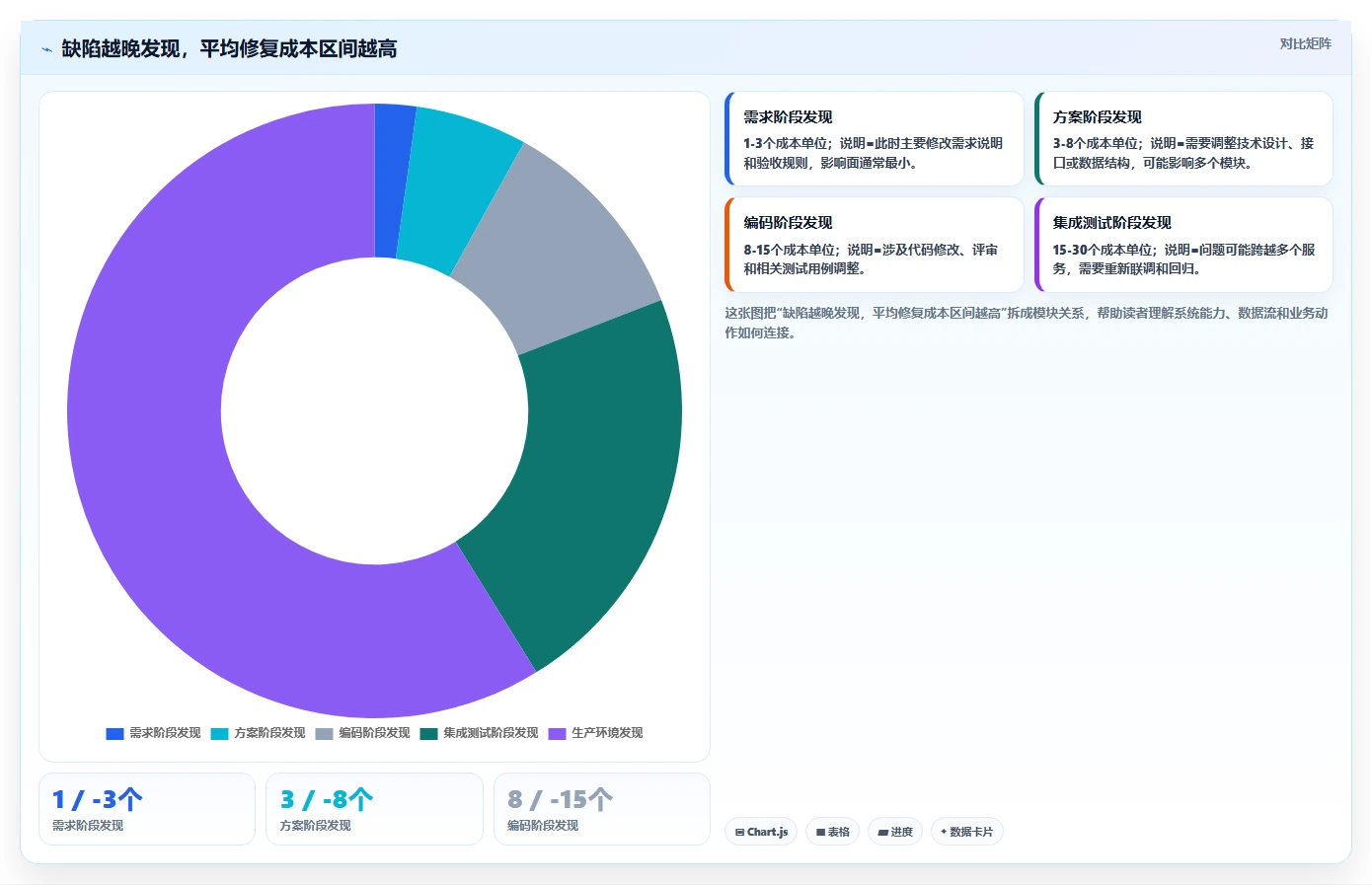Click the 8 / -15个 stat card
Screen dimensions: 1372x885
(x=602, y=809)
